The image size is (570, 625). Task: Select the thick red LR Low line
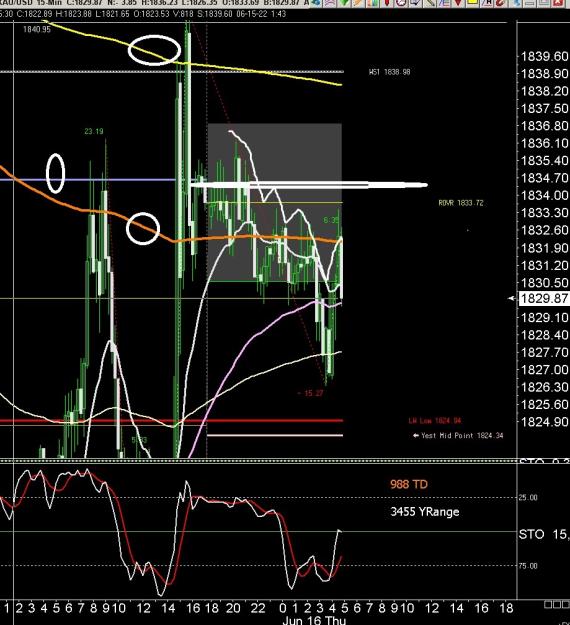tap(171, 421)
